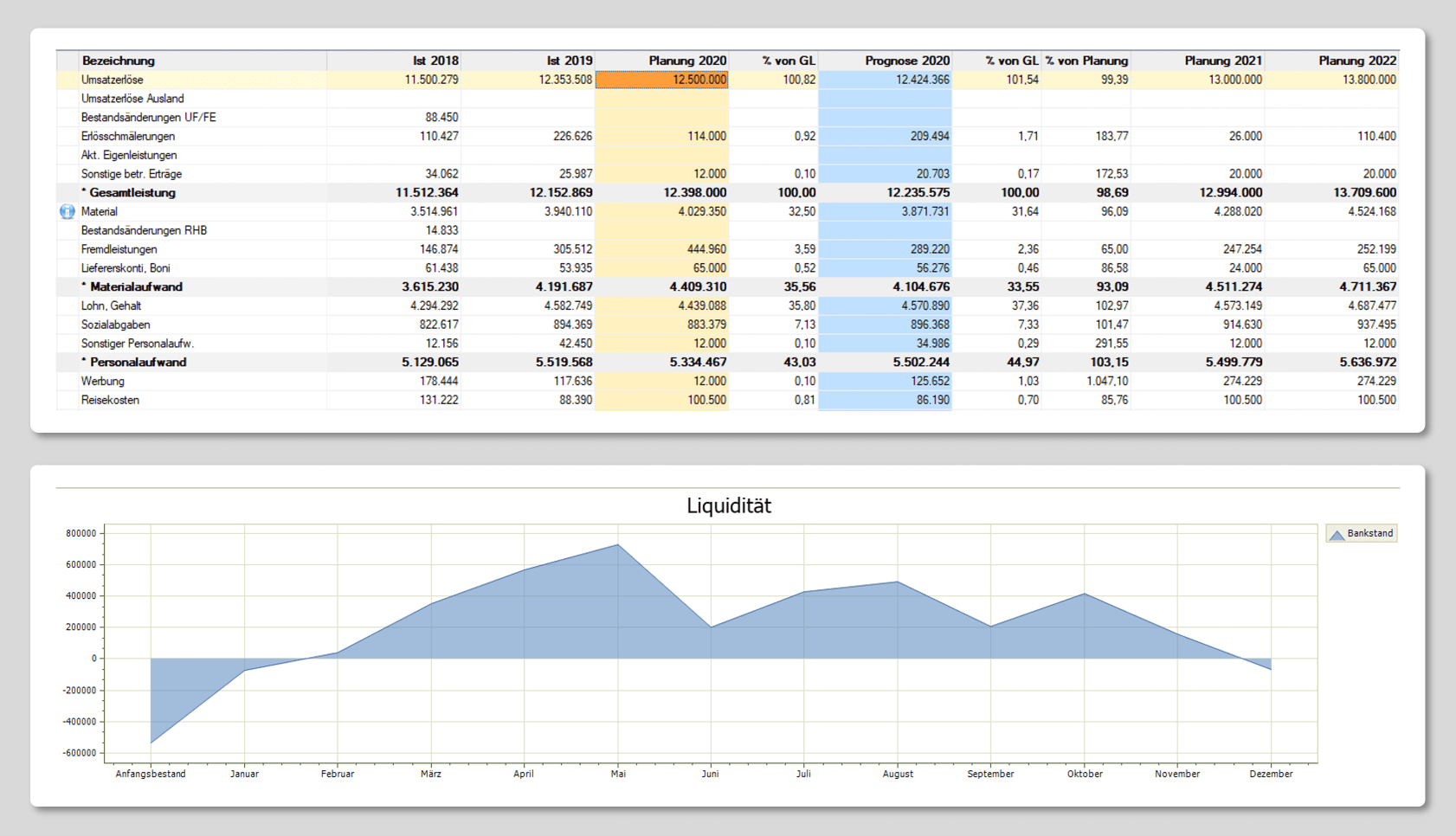Select the Bestandsänderungen RHB row label
Screen dimensions: 1456x836
[144, 230]
